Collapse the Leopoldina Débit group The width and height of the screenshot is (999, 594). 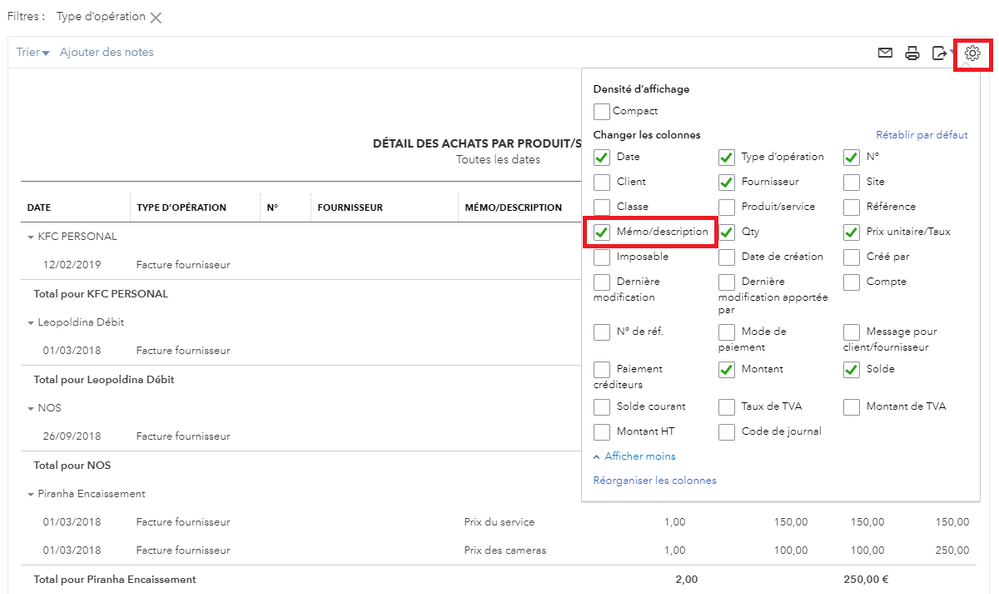[30, 323]
